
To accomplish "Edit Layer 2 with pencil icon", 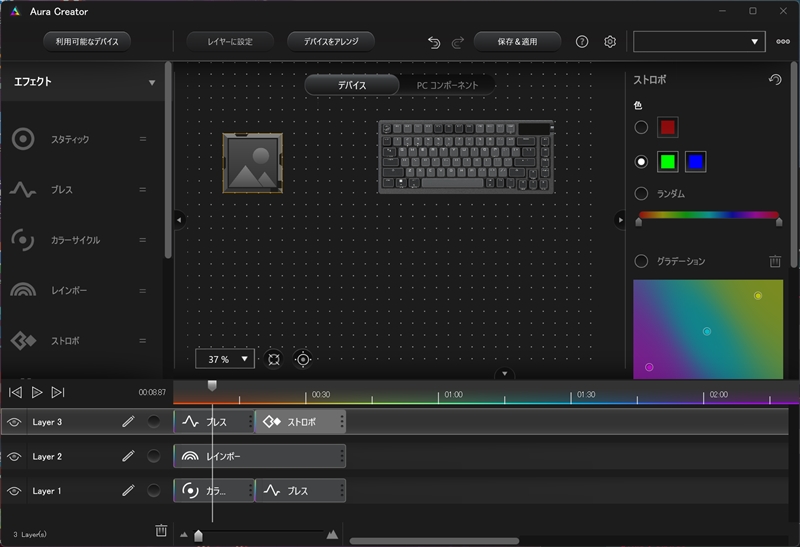I will pos(128,456).
